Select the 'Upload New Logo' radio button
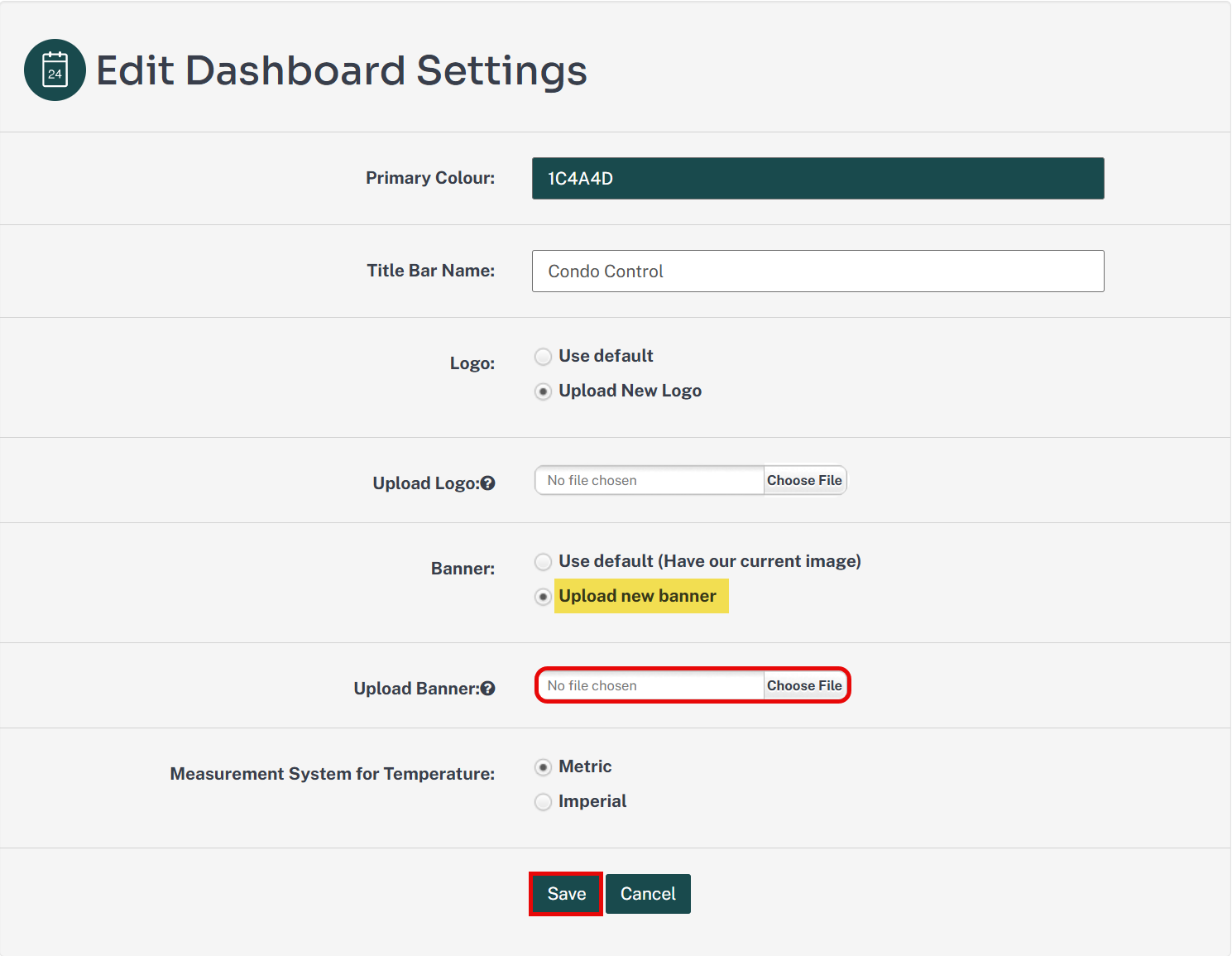 [543, 392]
